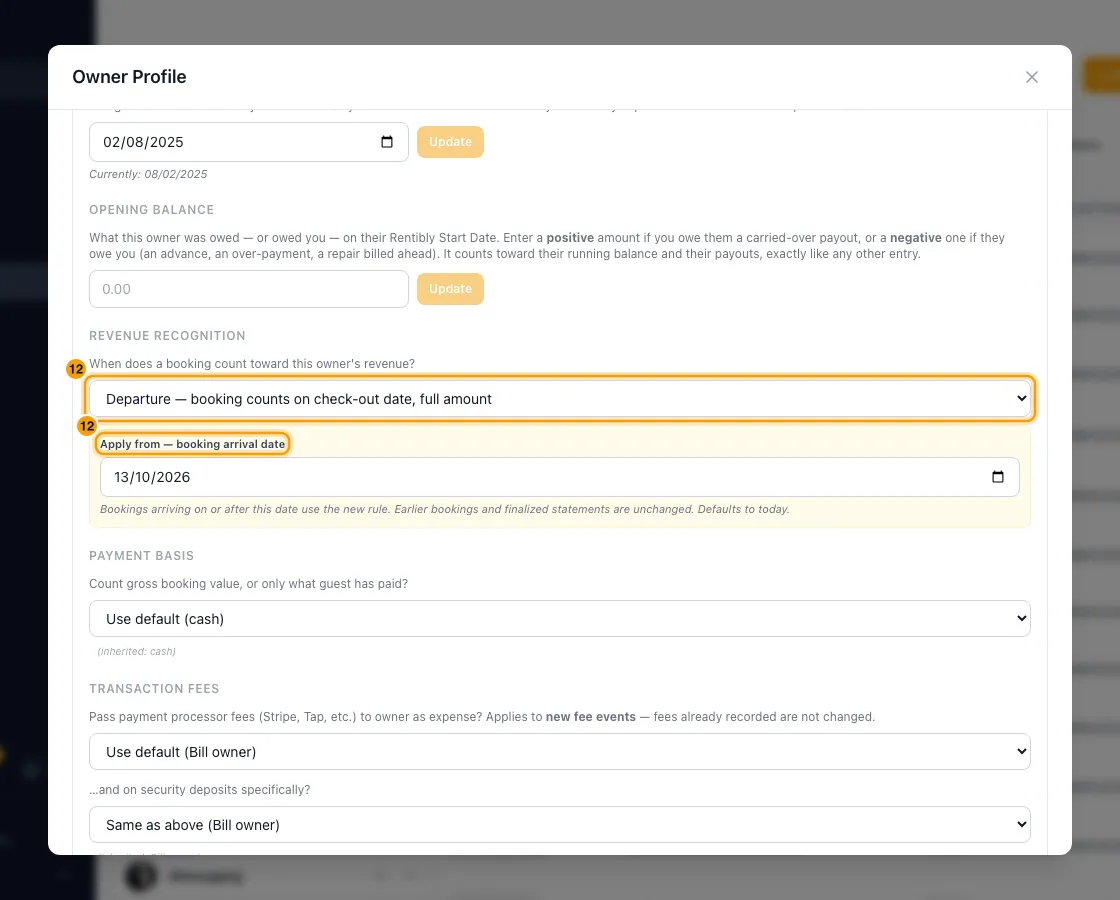Click the Owner Profile dialog title
1120x900 pixels.
click(129, 77)
